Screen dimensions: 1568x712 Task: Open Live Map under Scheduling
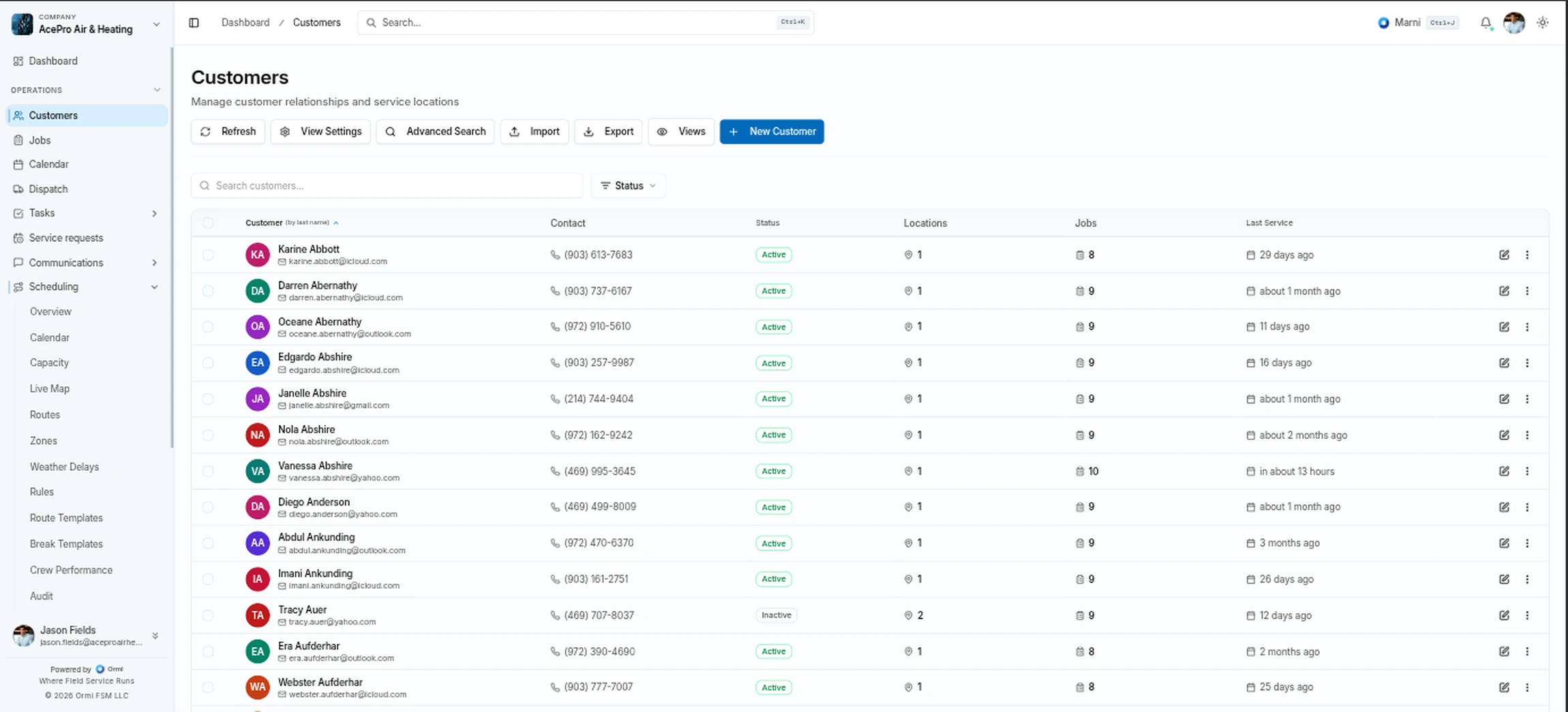click(x=50, y=388)
